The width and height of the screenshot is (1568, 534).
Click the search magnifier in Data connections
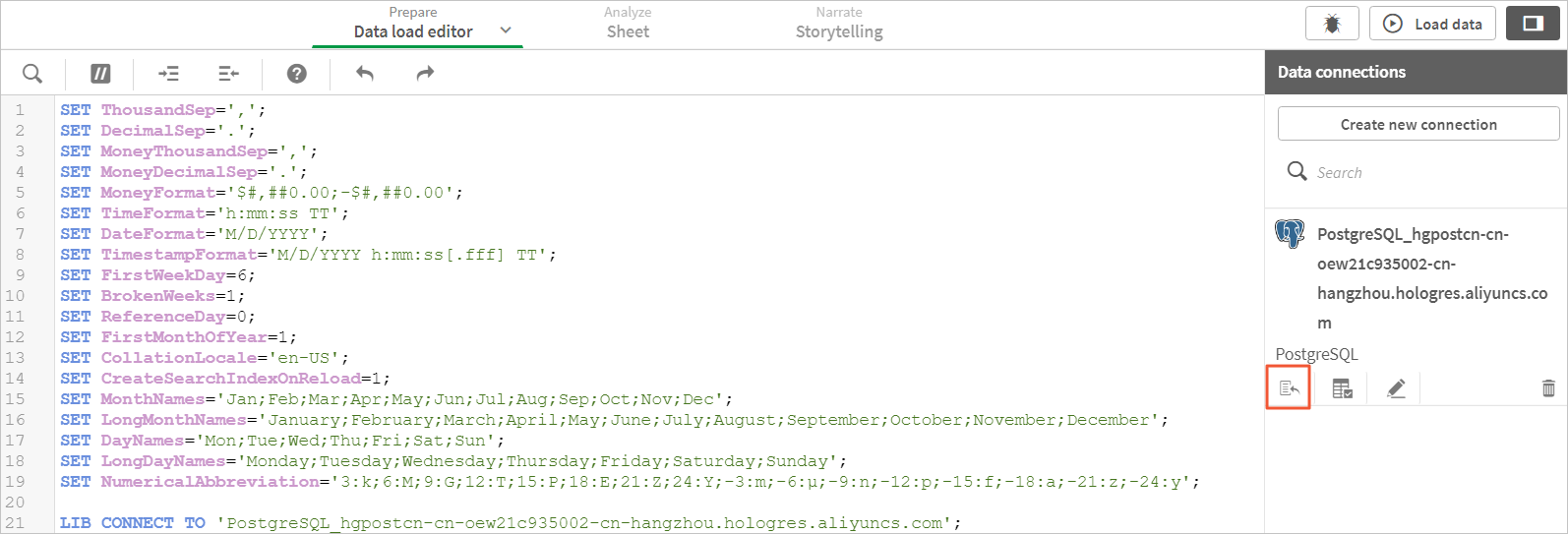(x=1297, y=171)
